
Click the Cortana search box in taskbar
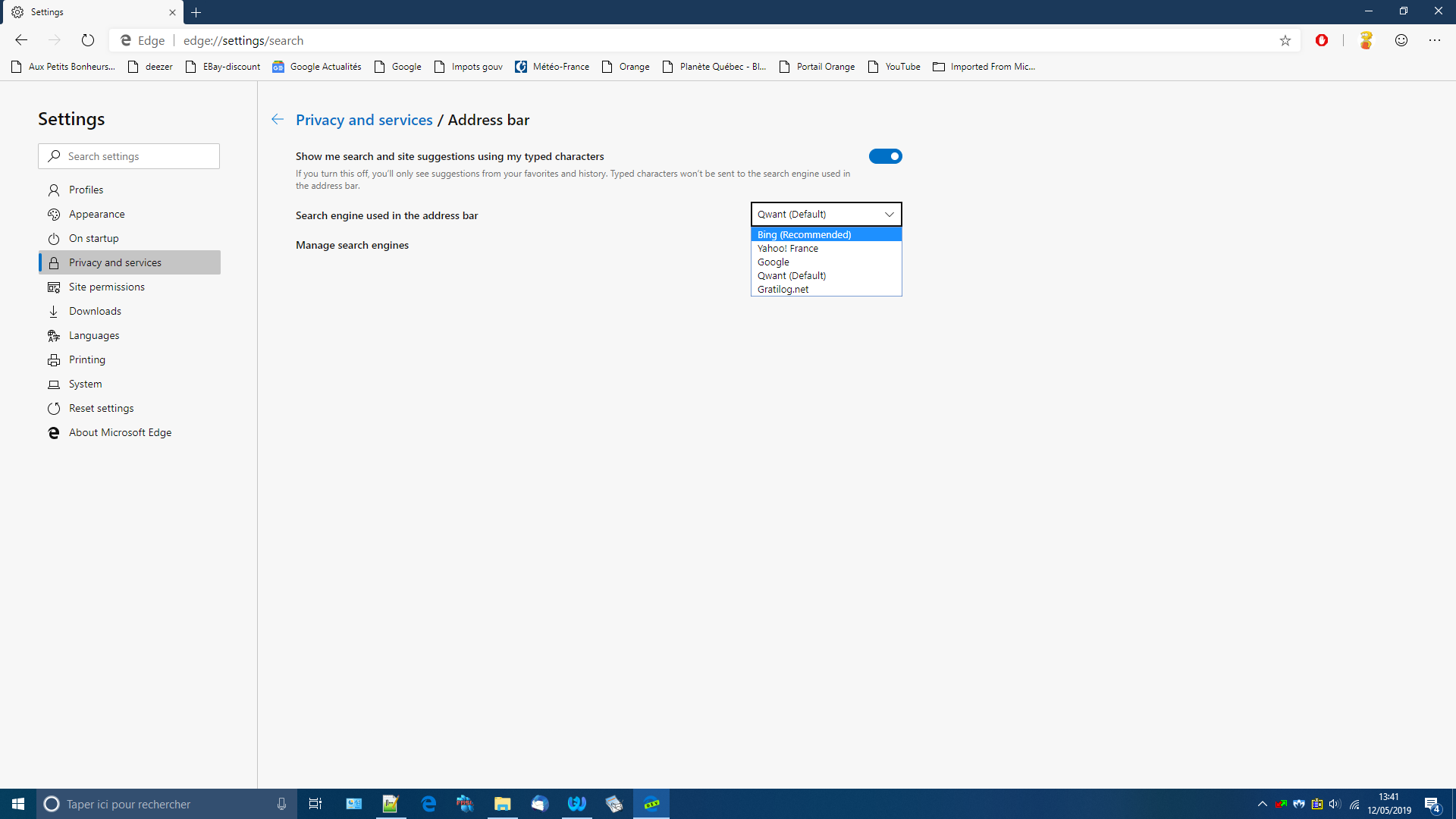165,804
